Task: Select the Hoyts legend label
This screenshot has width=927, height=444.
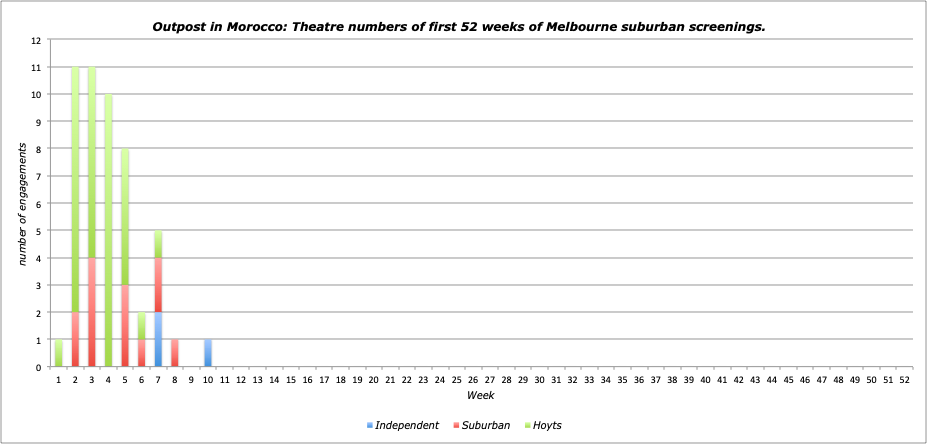Action: click(x=547, y=426)
